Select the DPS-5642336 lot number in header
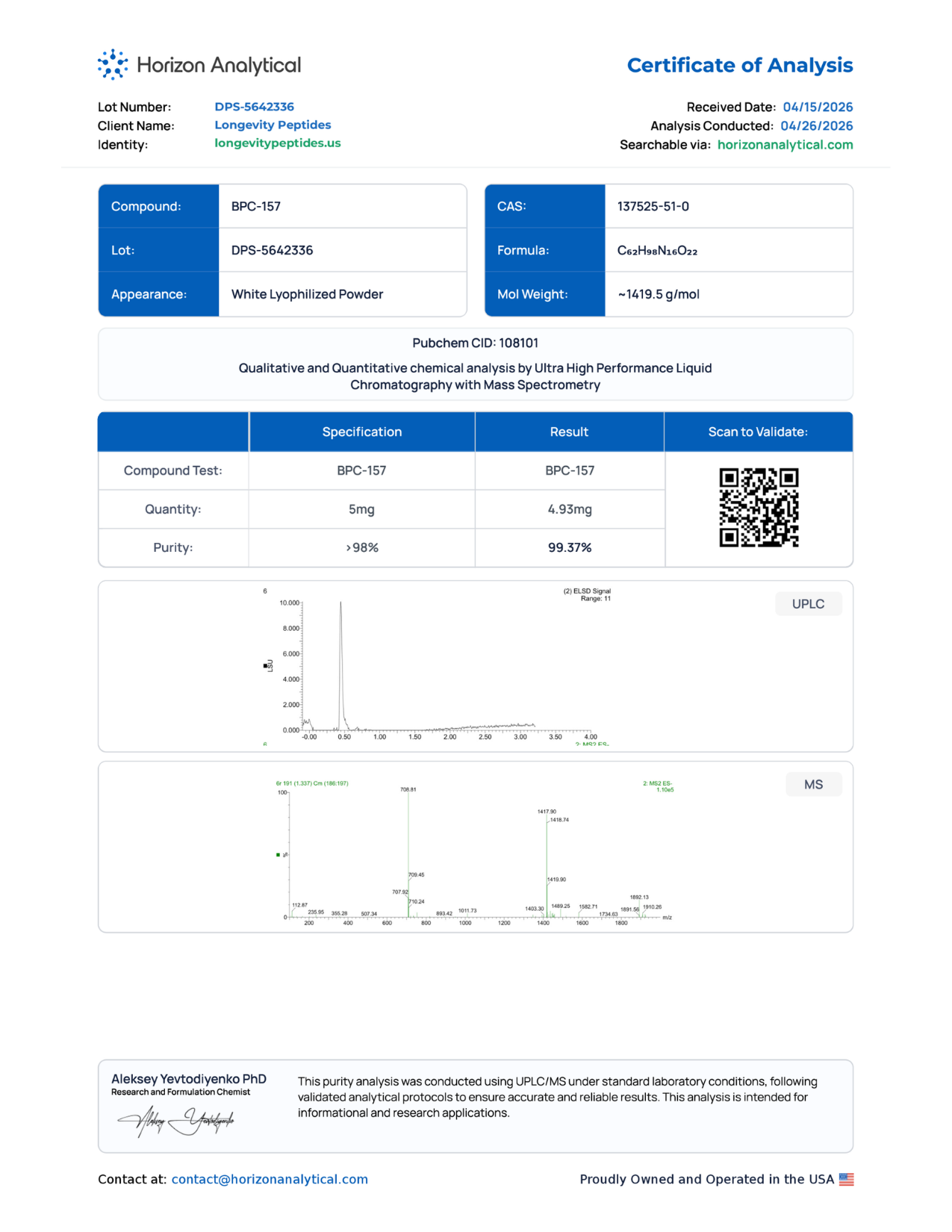Viewport: 952px width, 1232px height. [255, 107]
